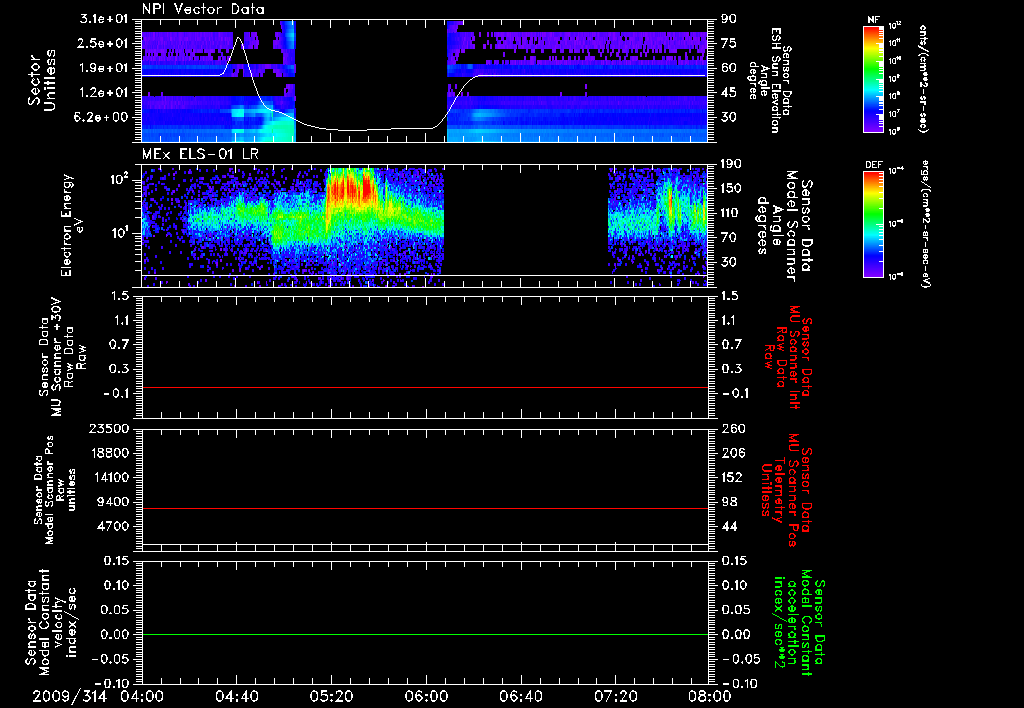Screen dimensions: 1024x708
Task: Click the 3.1e+01 sector tick value
Action: pos(105,18)
